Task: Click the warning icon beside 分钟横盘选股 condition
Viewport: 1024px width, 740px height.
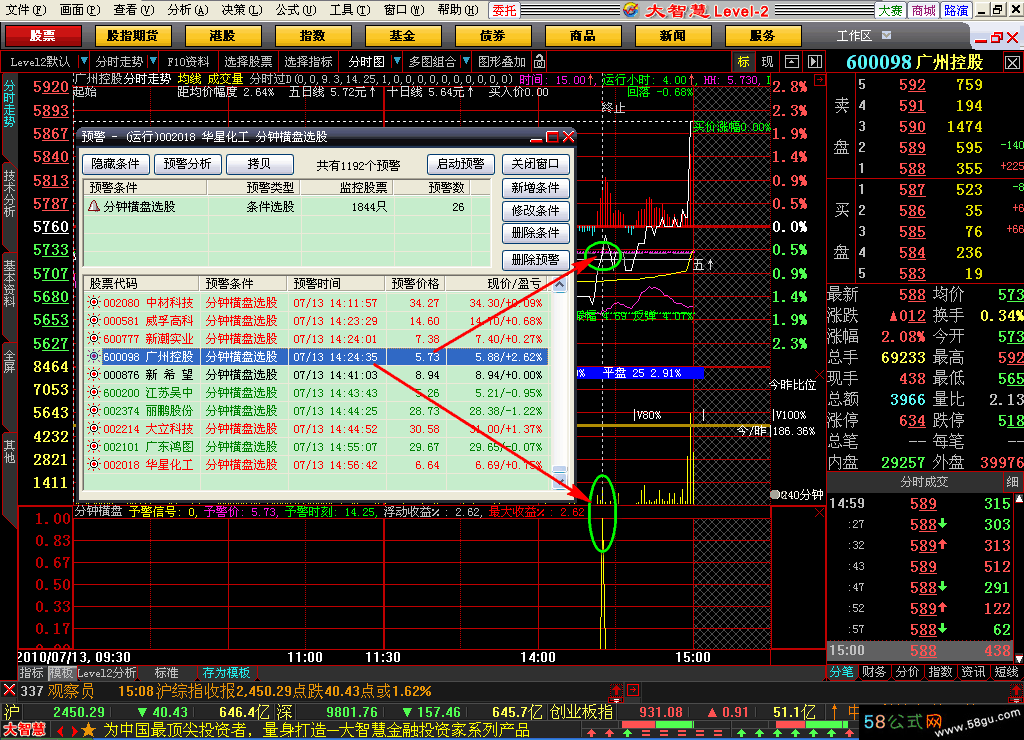Action: 94,206
